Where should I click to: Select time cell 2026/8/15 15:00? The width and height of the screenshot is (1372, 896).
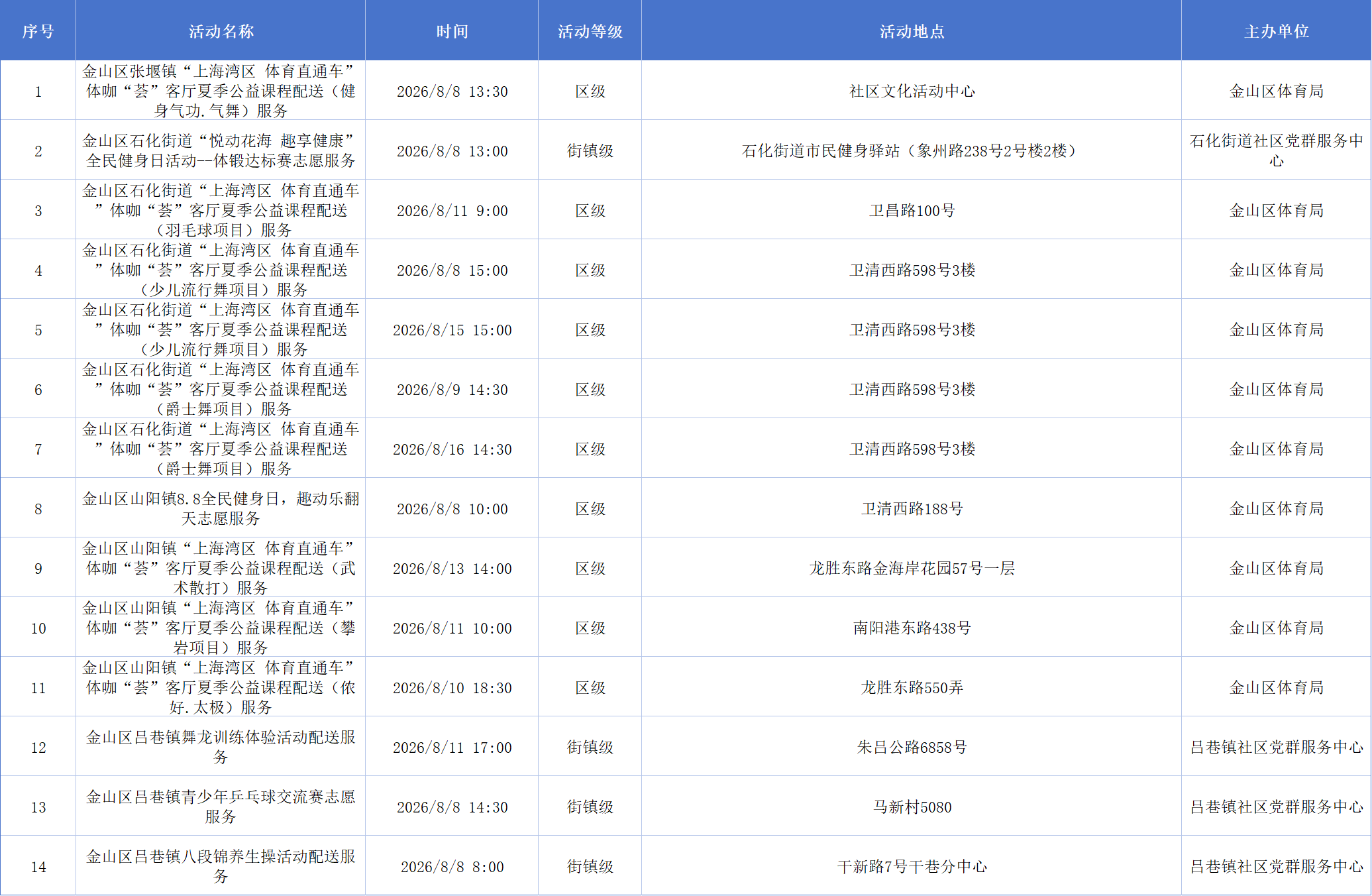pyautogui.click(x=452, y=329)
